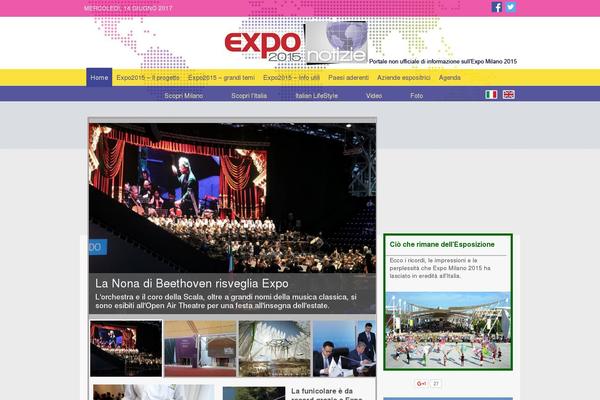
Task: Open Expo2015 – Il progetto menu
Action: coord(148,78)
